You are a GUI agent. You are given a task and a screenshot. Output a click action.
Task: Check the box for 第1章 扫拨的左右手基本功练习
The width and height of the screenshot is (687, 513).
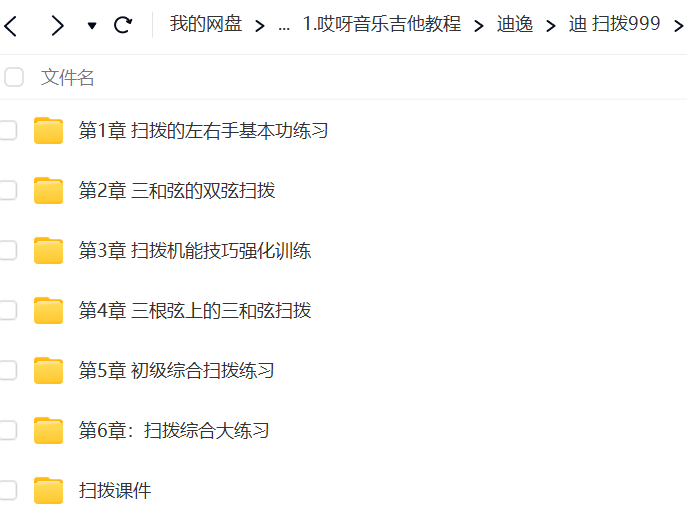pyautogui.click(x=7, y=131)
